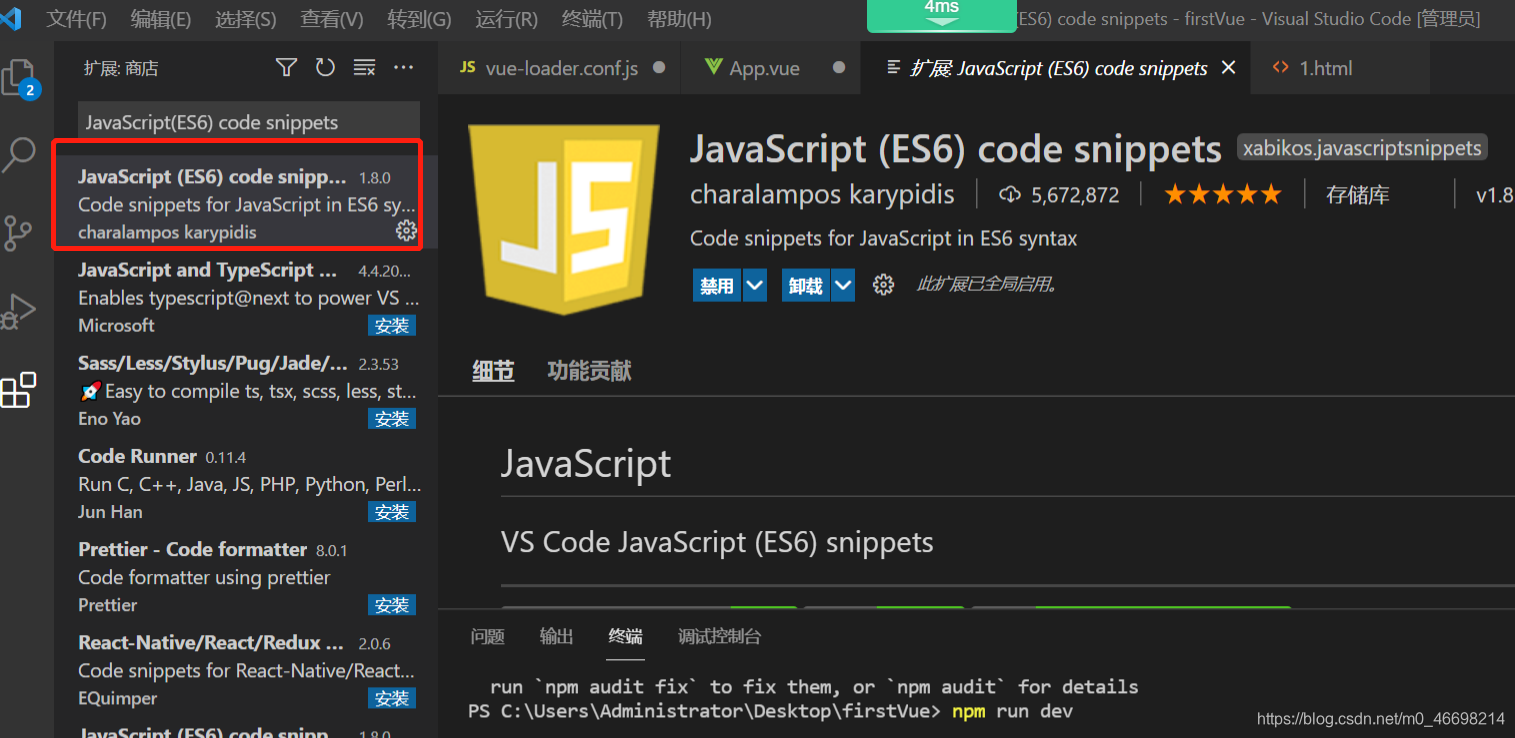Open the 编辑(E) menu
Image resolution: width=1515 pixels, height=738 pixels.
pos(161,19)
